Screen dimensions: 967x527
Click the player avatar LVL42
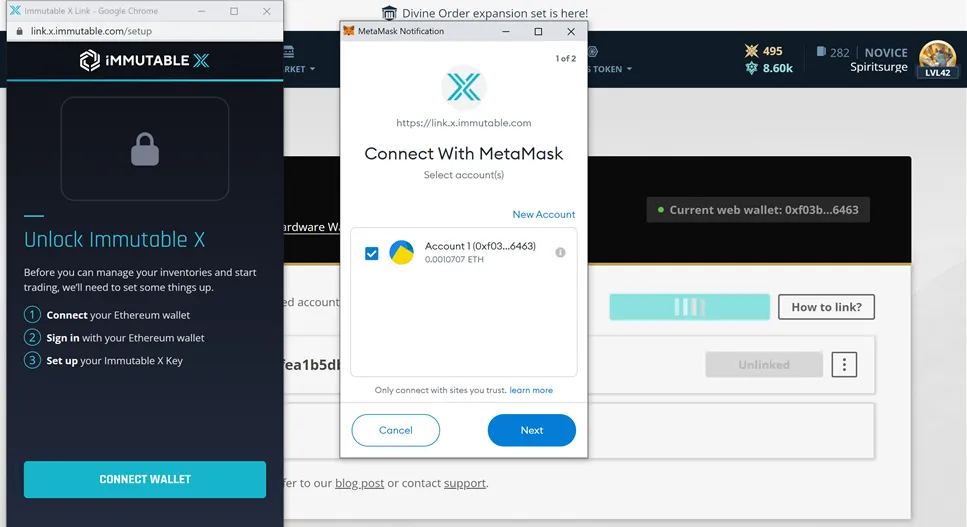(x=937, y=60)
